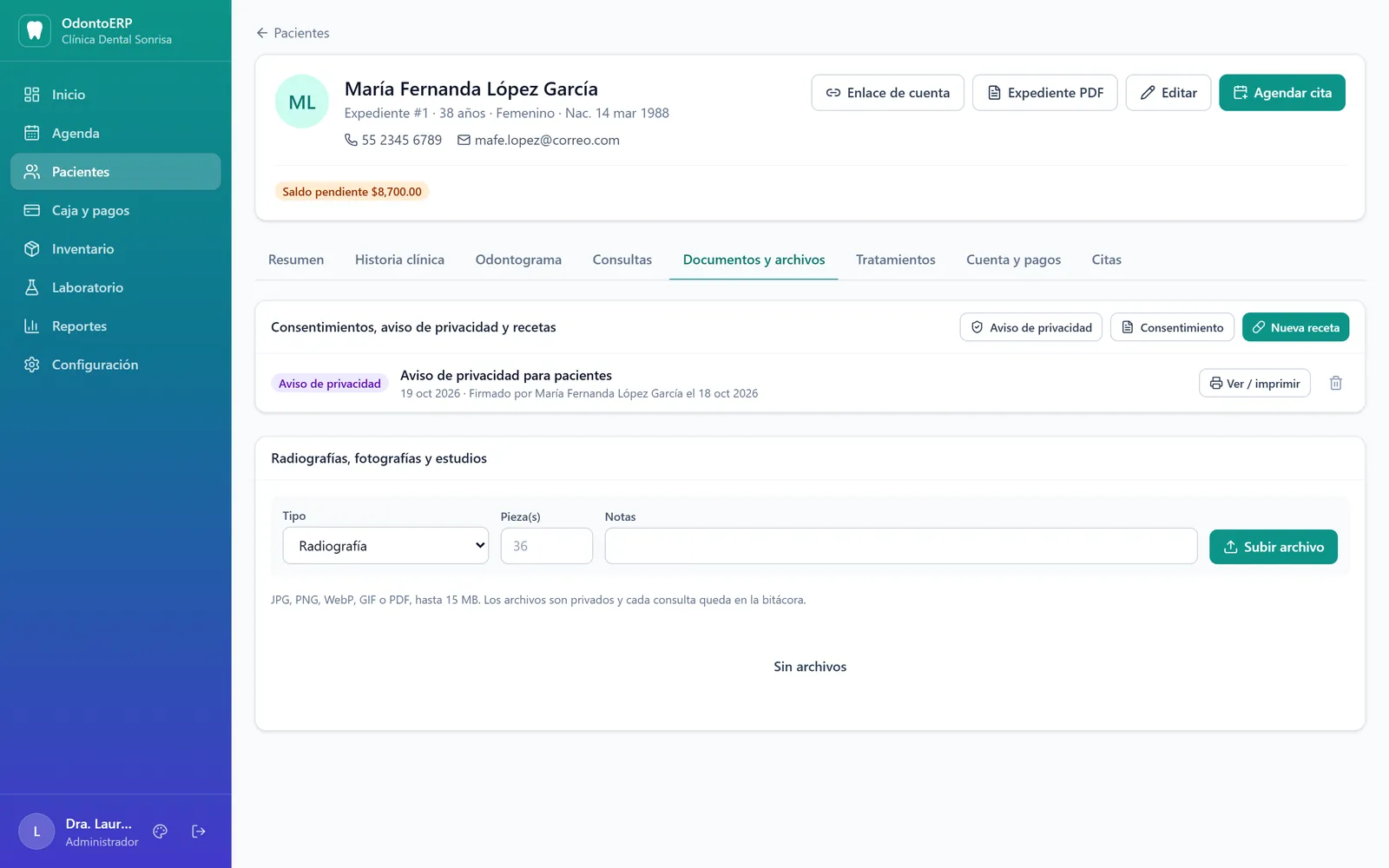
Task: Go back to Pacientes list
Action: [293, 33]
